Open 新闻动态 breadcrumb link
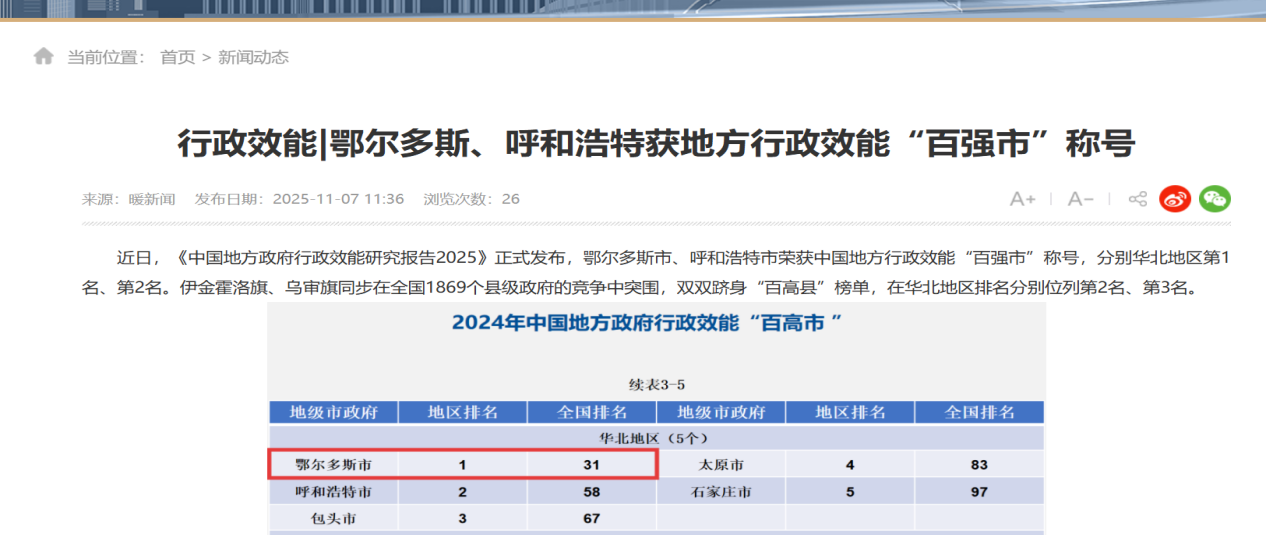Screen dimensions: 1266x535 254,57
